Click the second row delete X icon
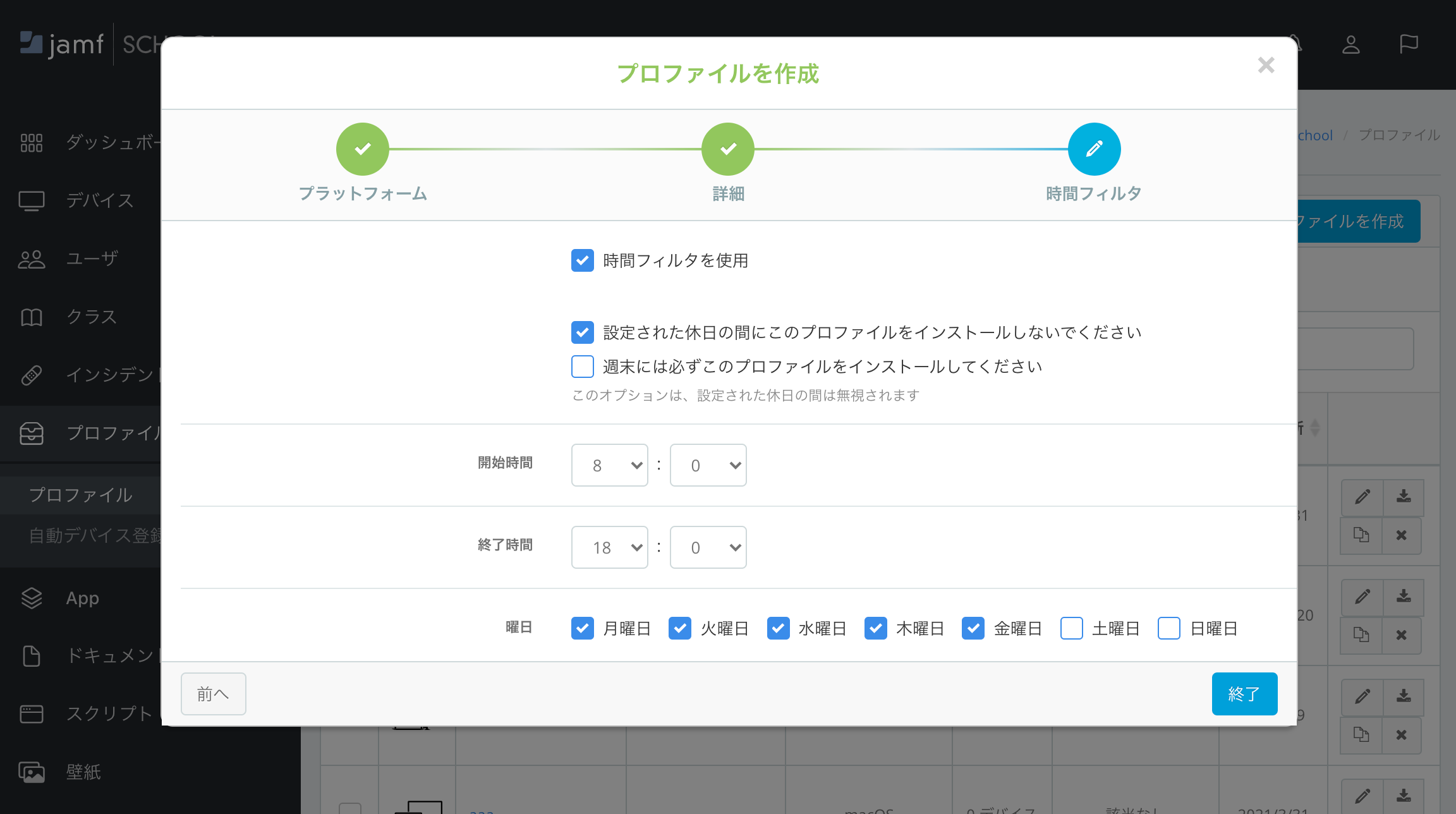 click(x=1402, y=635)
